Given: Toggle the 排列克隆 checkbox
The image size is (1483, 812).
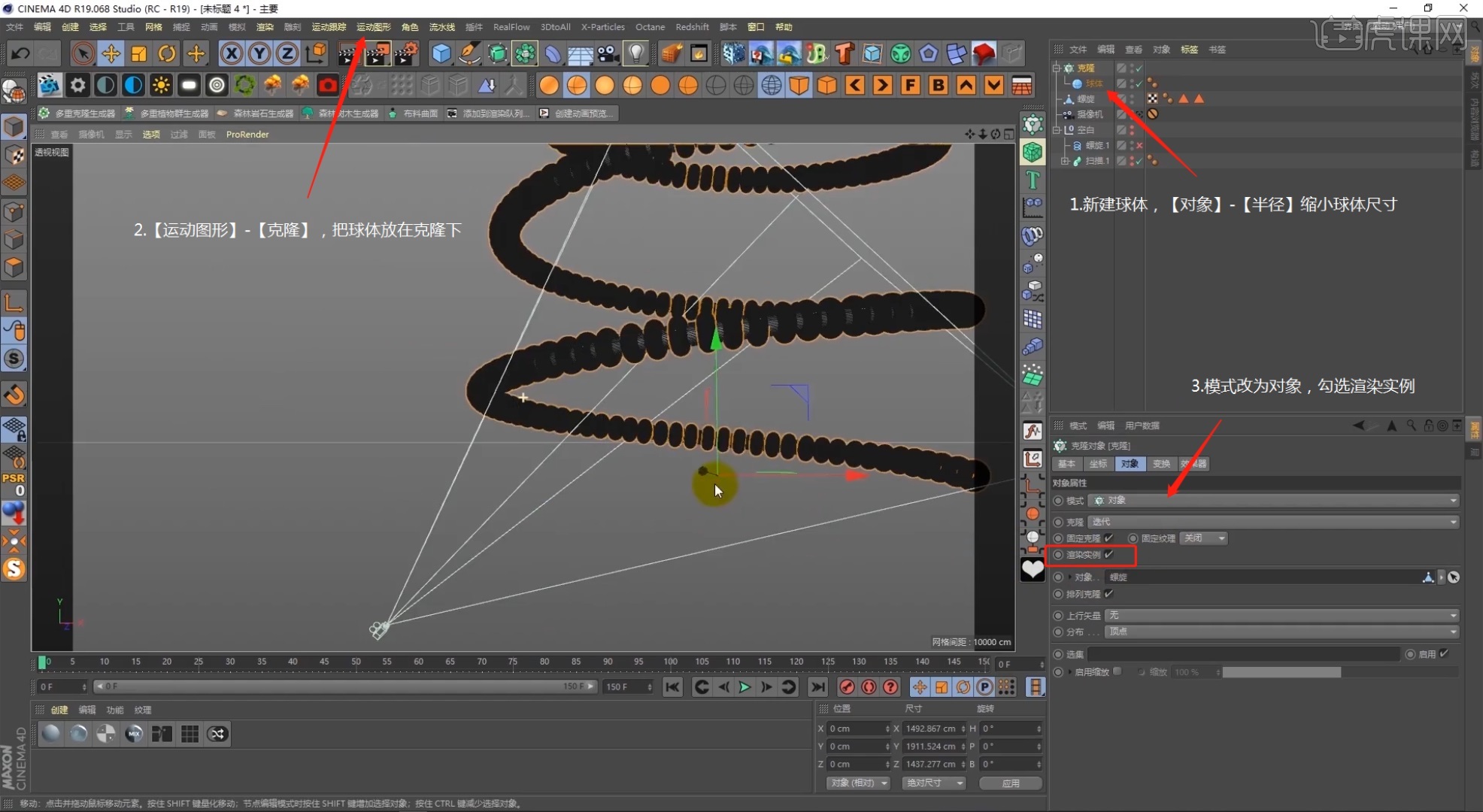Looking at the screenshot, I should [x=1108, y=593].
